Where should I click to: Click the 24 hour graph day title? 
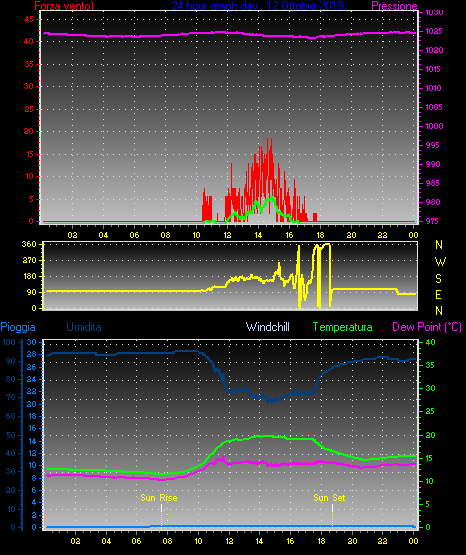point(257,5)
